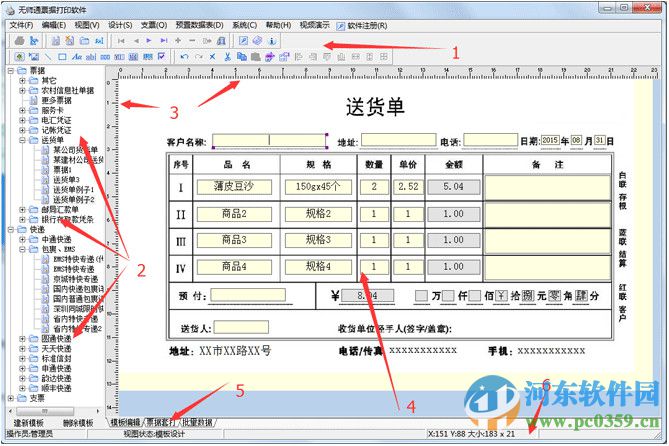Click the blue info icon in the toolbar
Viewport: 669px width, 446px height.
click(x=272, y=41)
